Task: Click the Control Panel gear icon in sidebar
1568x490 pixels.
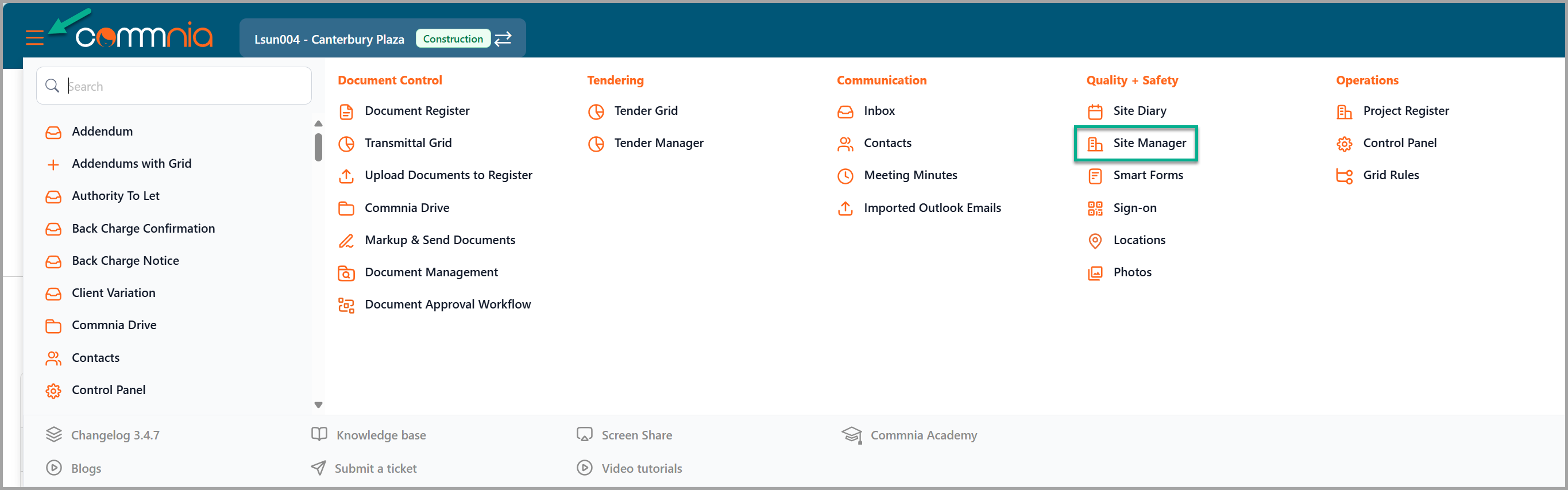Action: click(x=53, y=391)
